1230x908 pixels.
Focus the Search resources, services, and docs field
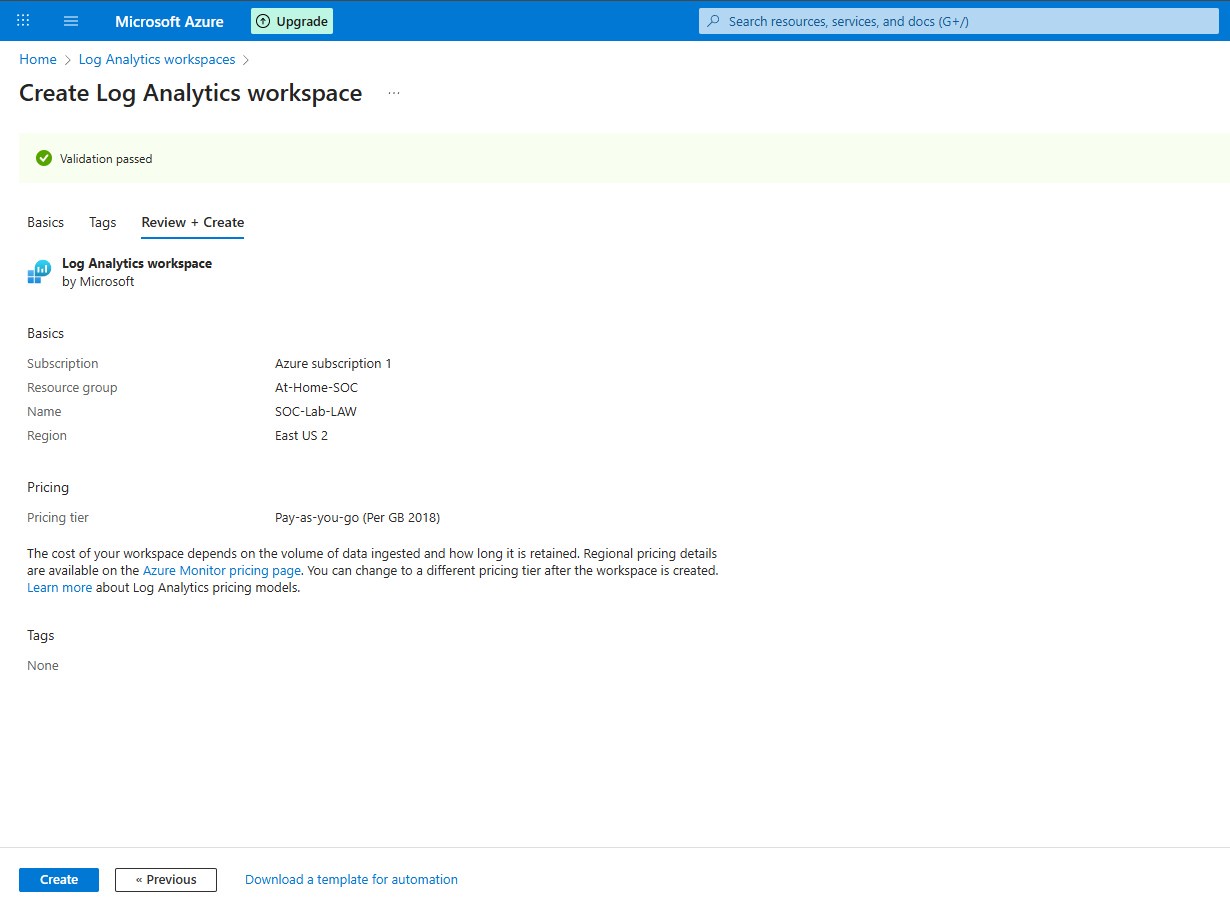[x=959, y=21]
